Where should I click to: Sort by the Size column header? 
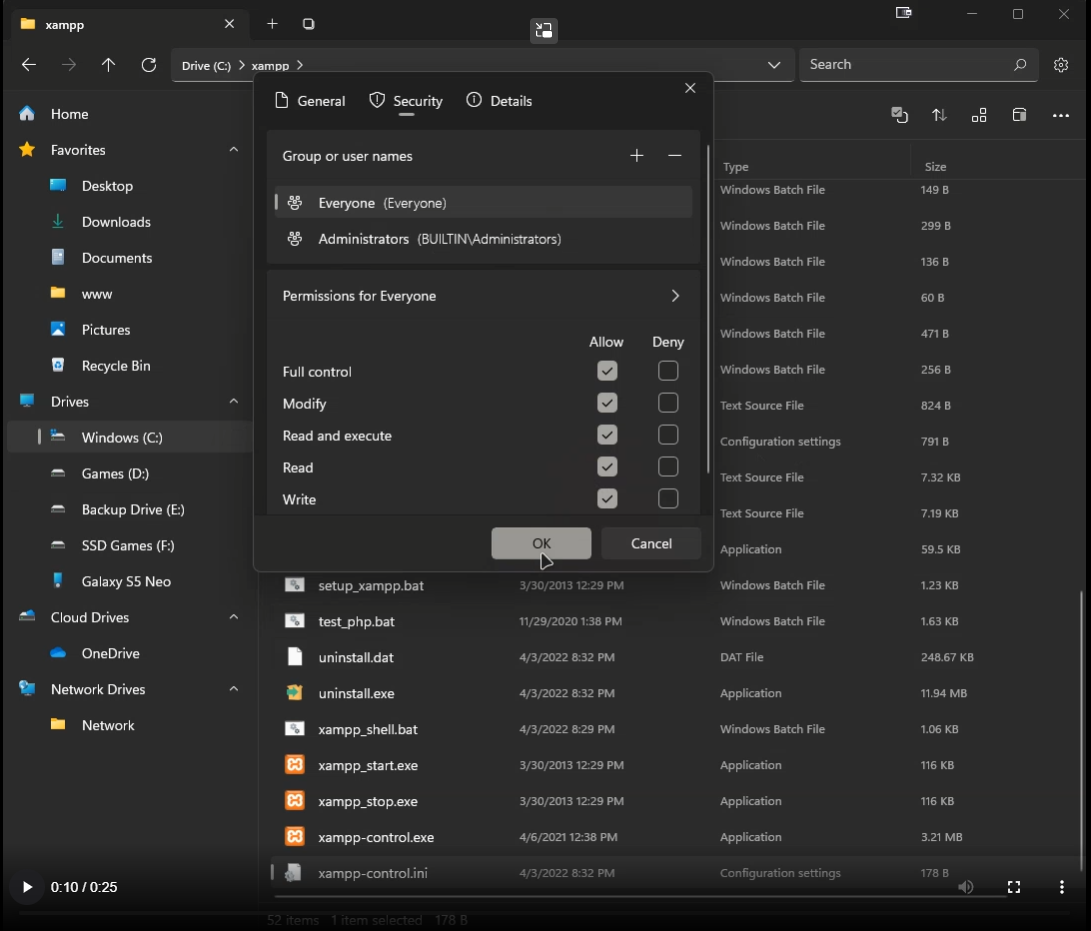(935, 167)
